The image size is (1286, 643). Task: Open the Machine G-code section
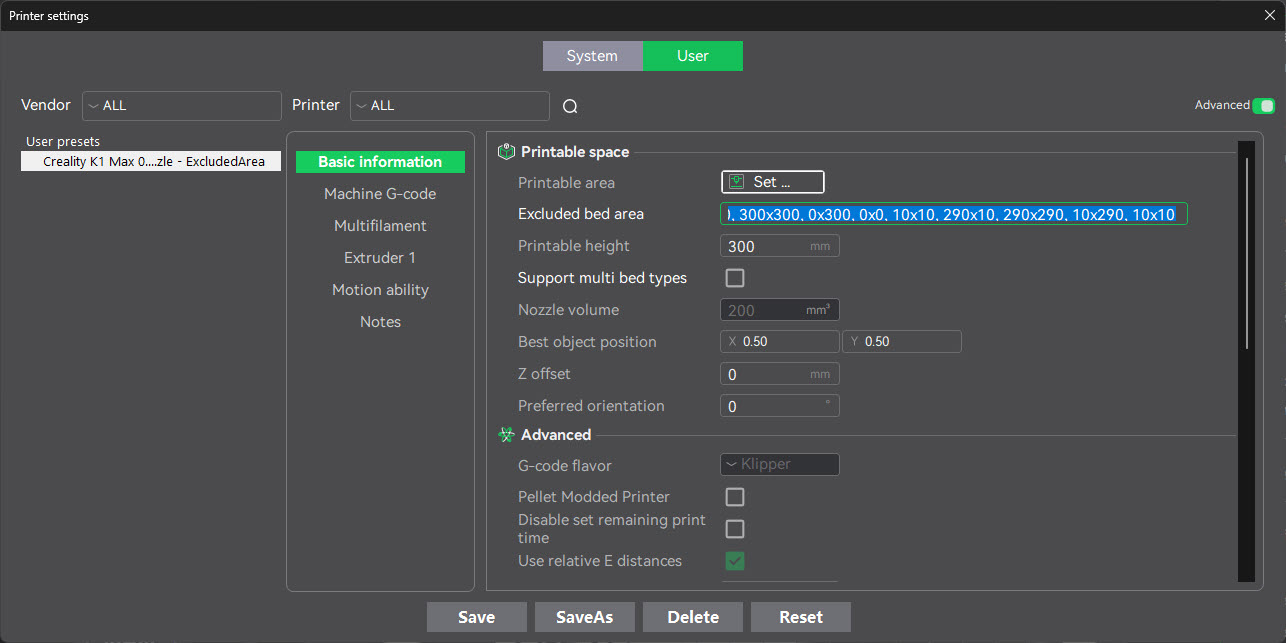pyautogui.click(x=380, y=194)
